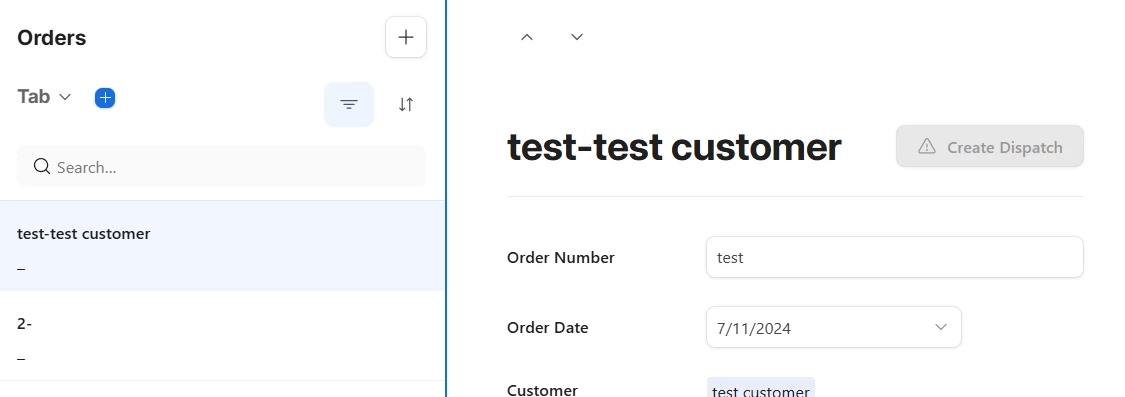Click the Orders panel heading
Viewport: 1125px width, 397px height.
52,37
